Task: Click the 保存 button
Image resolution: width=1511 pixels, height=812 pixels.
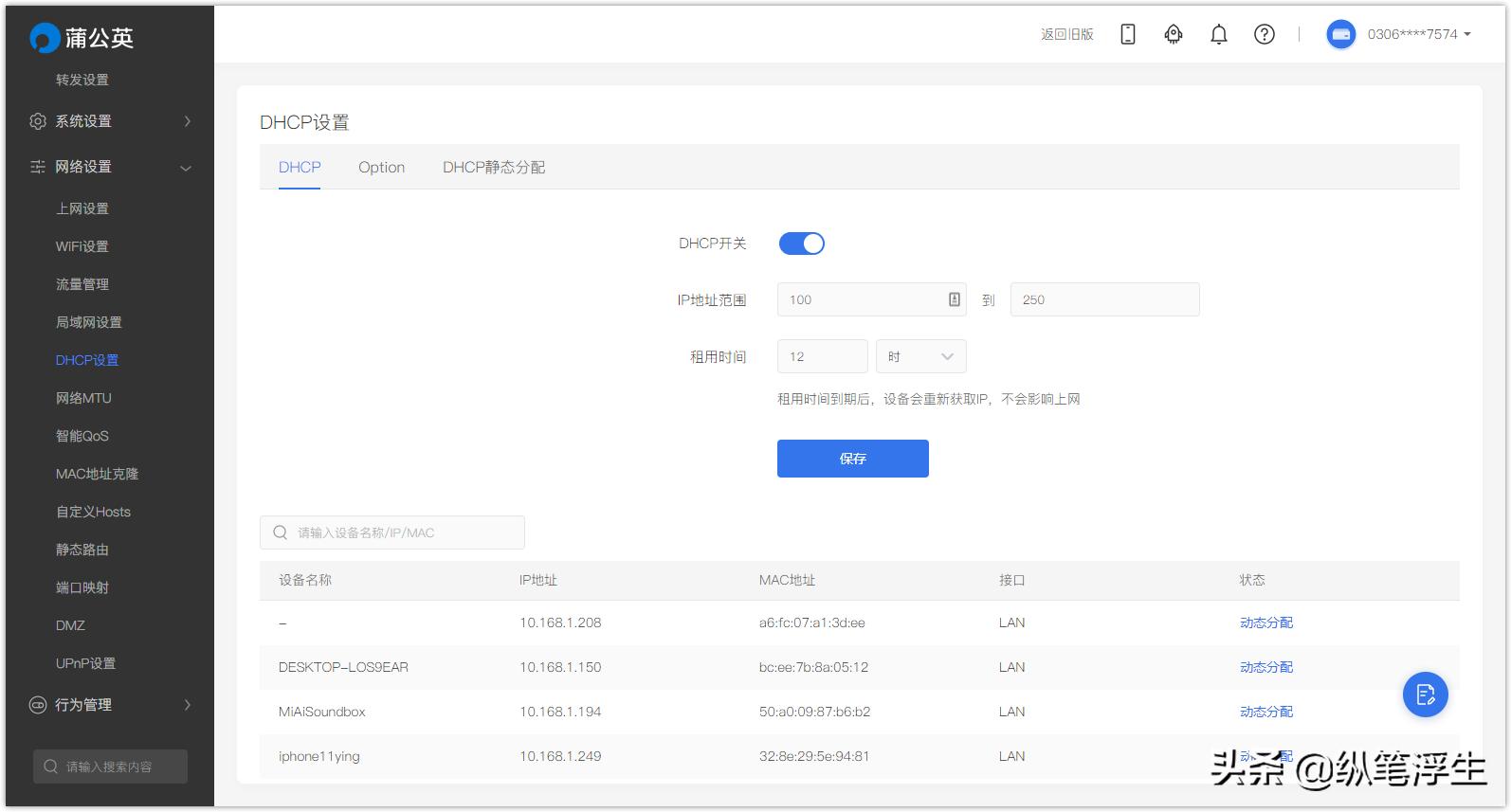Action: pos(853,459)
